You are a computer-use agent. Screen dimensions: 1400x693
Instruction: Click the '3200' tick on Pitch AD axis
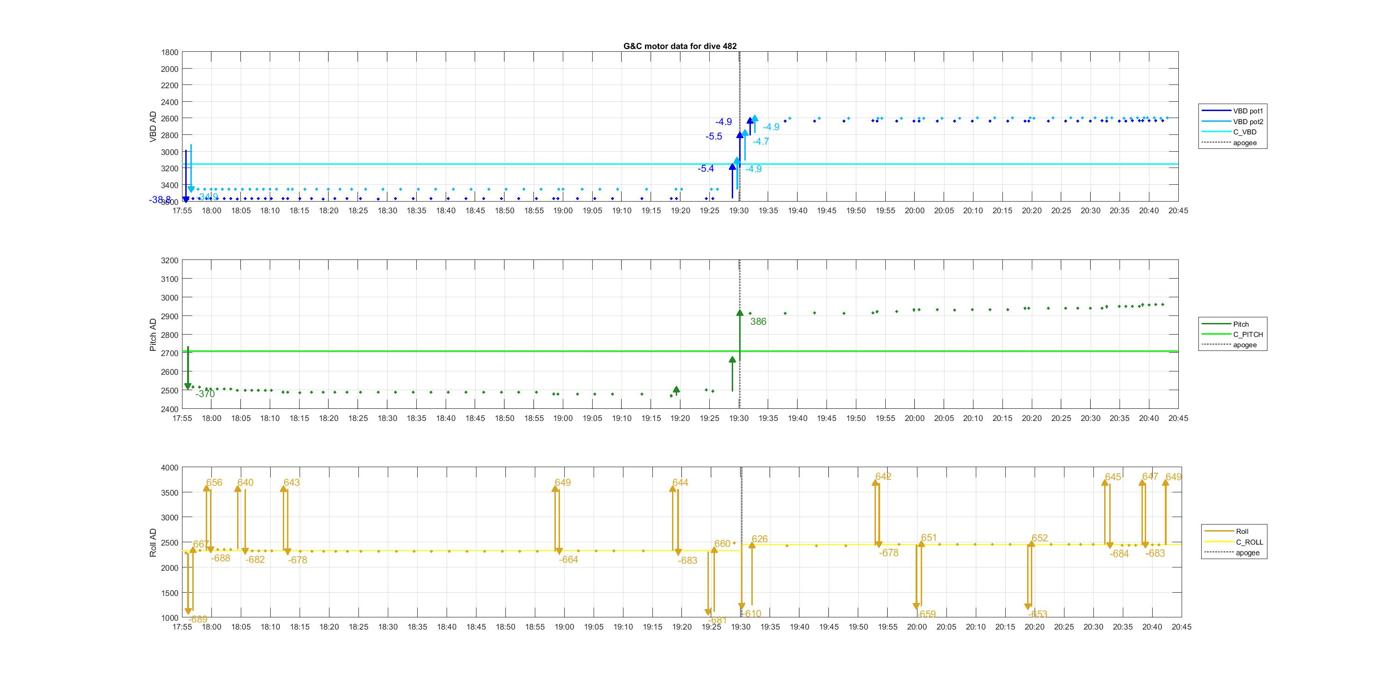pyautogui.click(x=170, y=260)
